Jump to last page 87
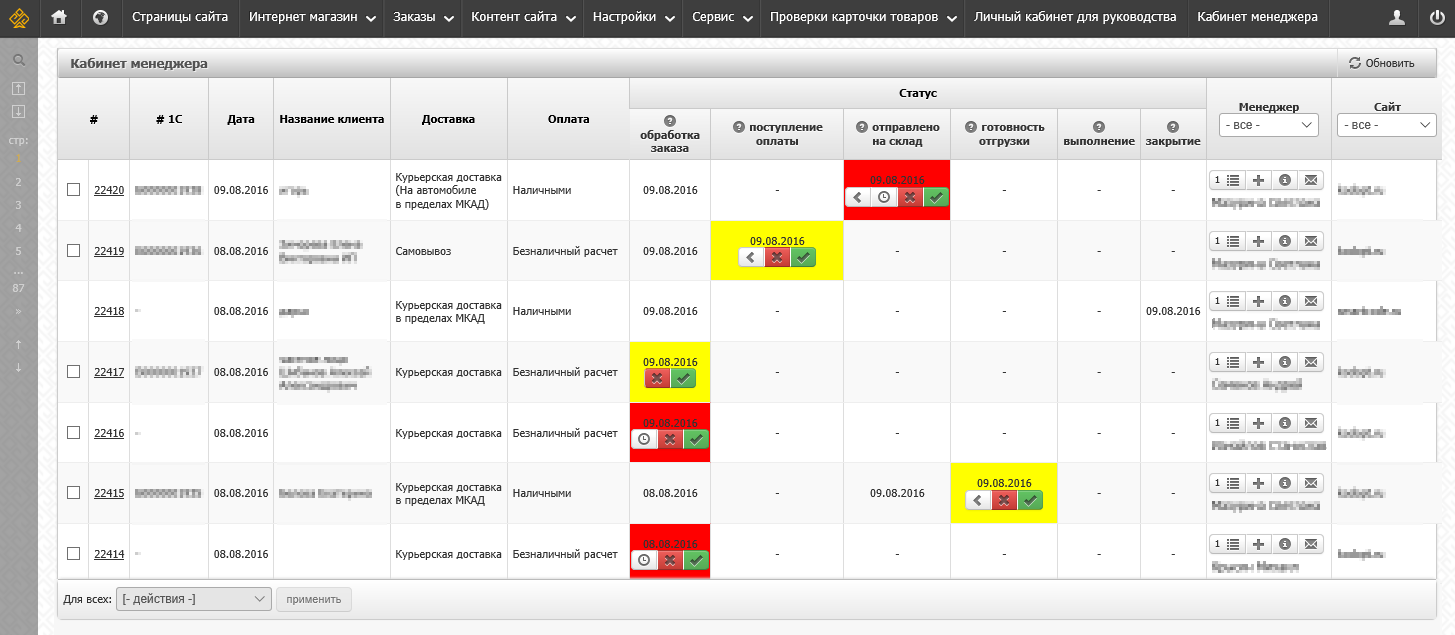Viewport: 1455px width, 635px height. pos(18,288)
